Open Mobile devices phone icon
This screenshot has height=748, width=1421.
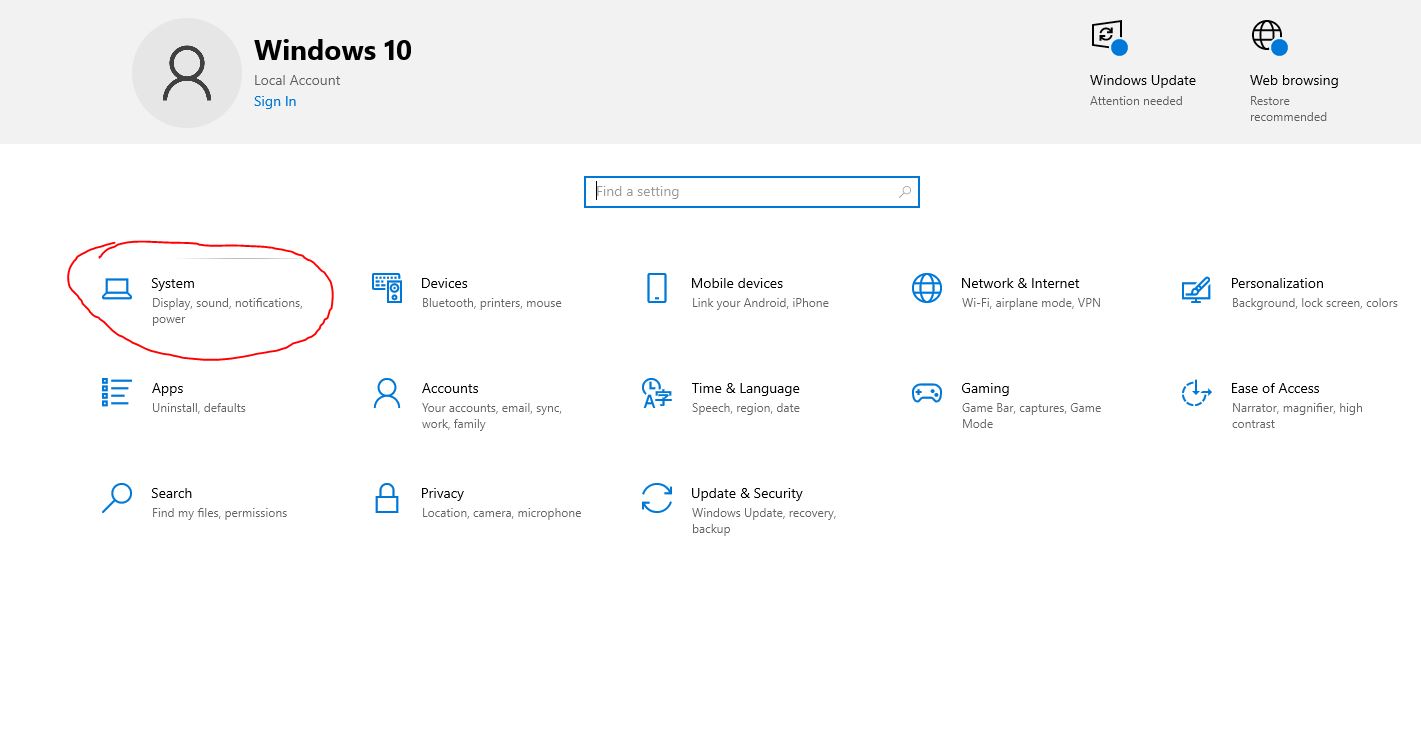(x=657, y=288)
